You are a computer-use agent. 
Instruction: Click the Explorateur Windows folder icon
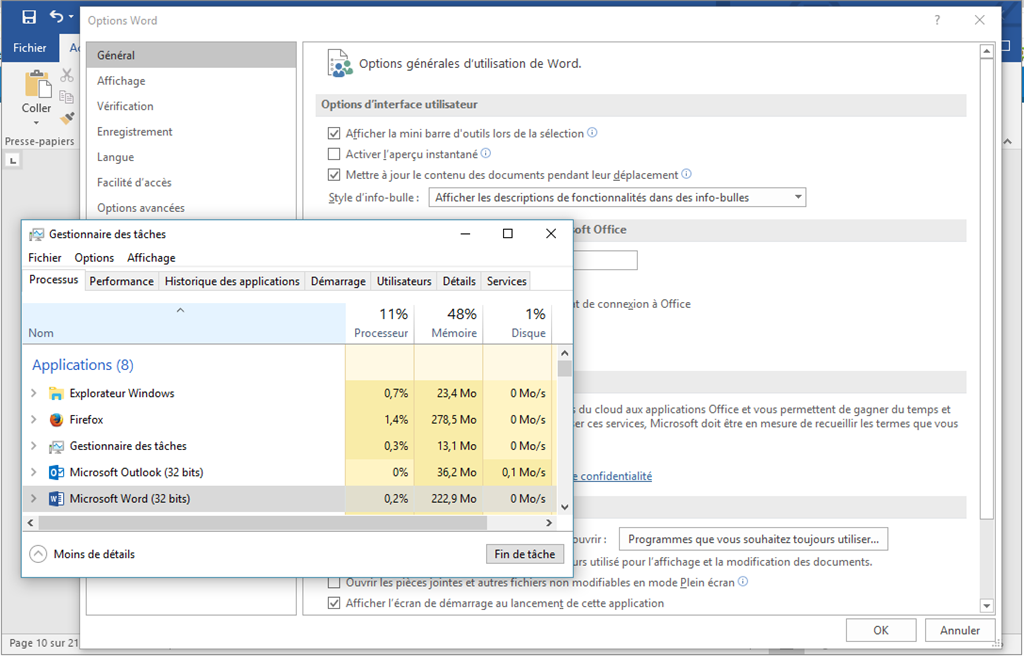56,393
